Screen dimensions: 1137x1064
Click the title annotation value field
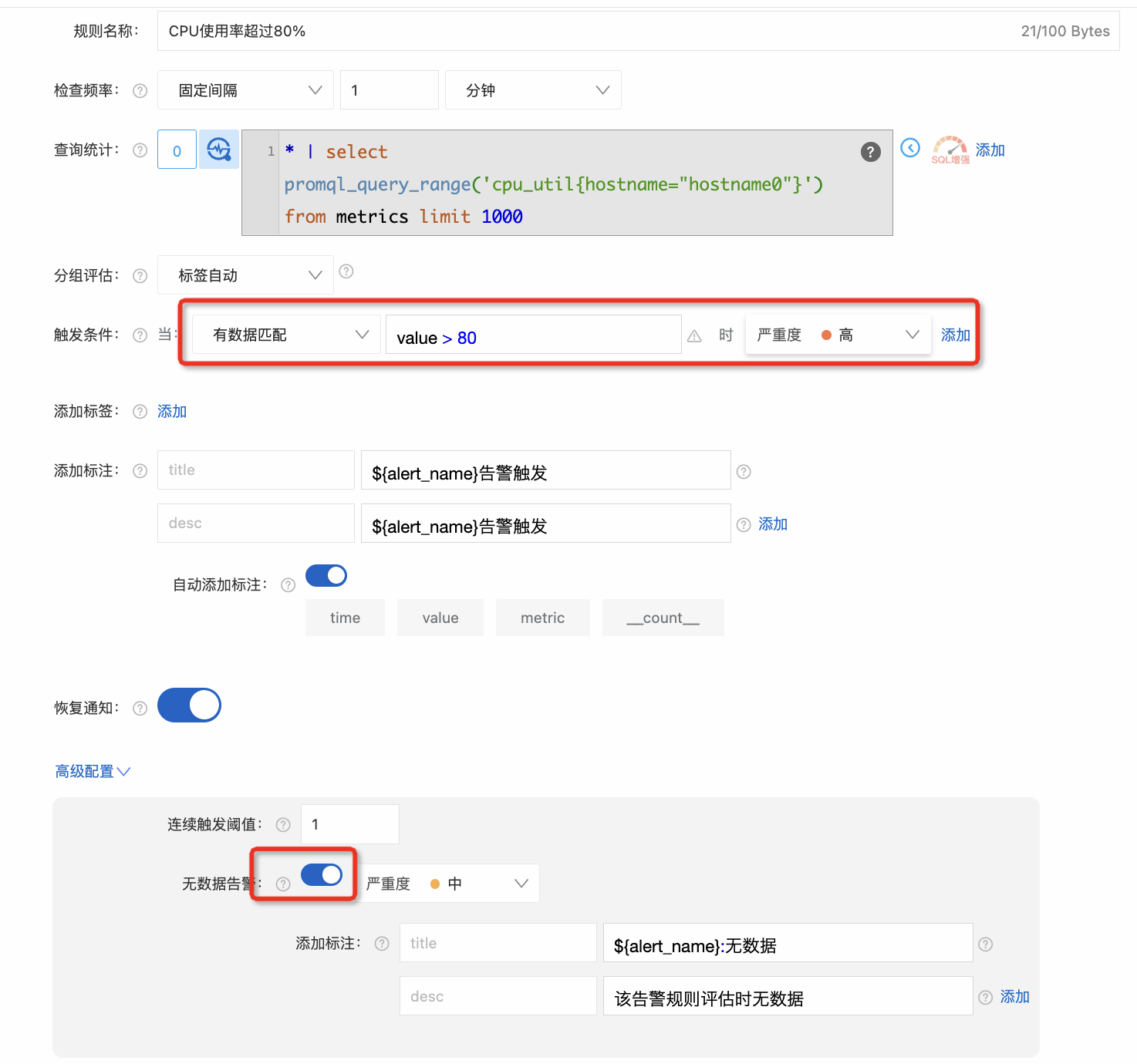pyautogui.click(x=546, y=470)
